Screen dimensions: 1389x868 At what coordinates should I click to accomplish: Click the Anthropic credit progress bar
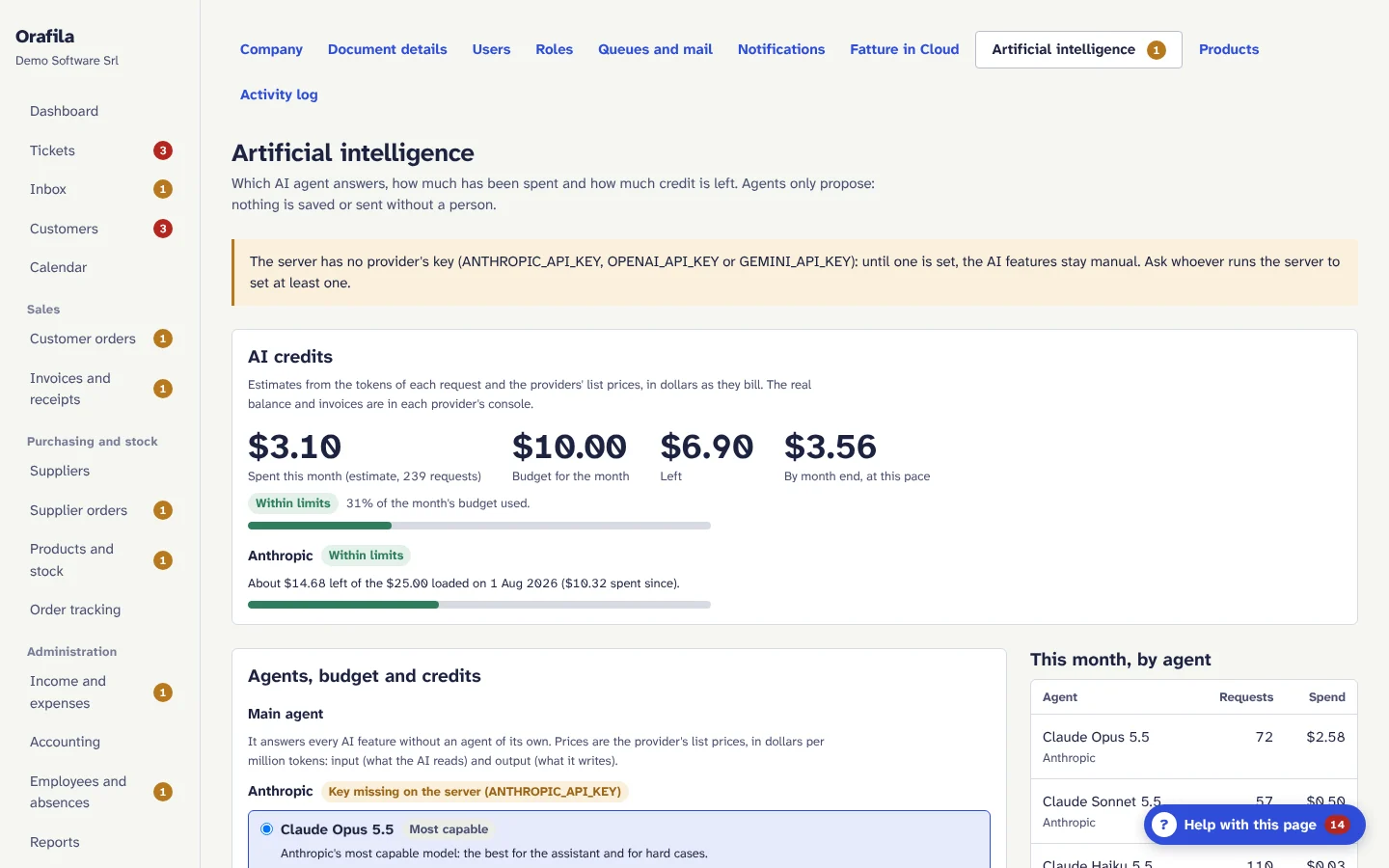coord(479,605)
